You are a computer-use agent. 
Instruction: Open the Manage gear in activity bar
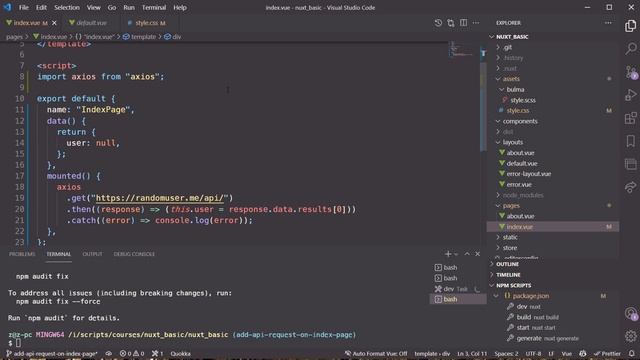click(631, 336)
